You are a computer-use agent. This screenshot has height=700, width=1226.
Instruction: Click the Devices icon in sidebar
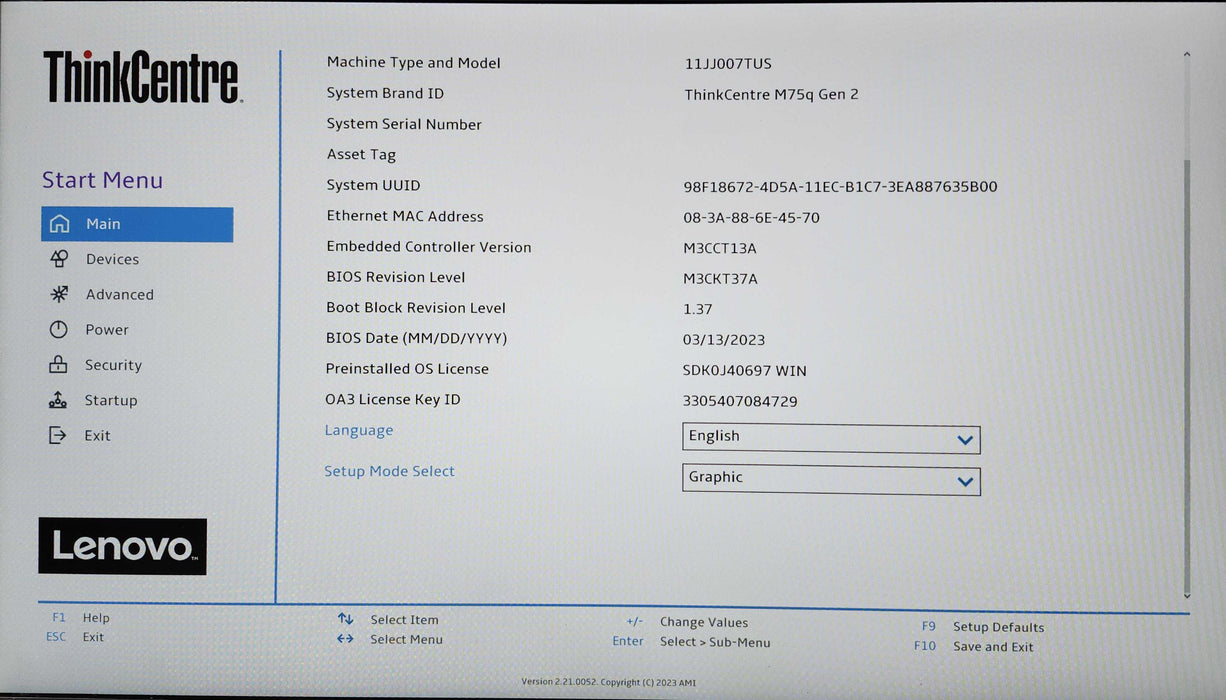59,259
